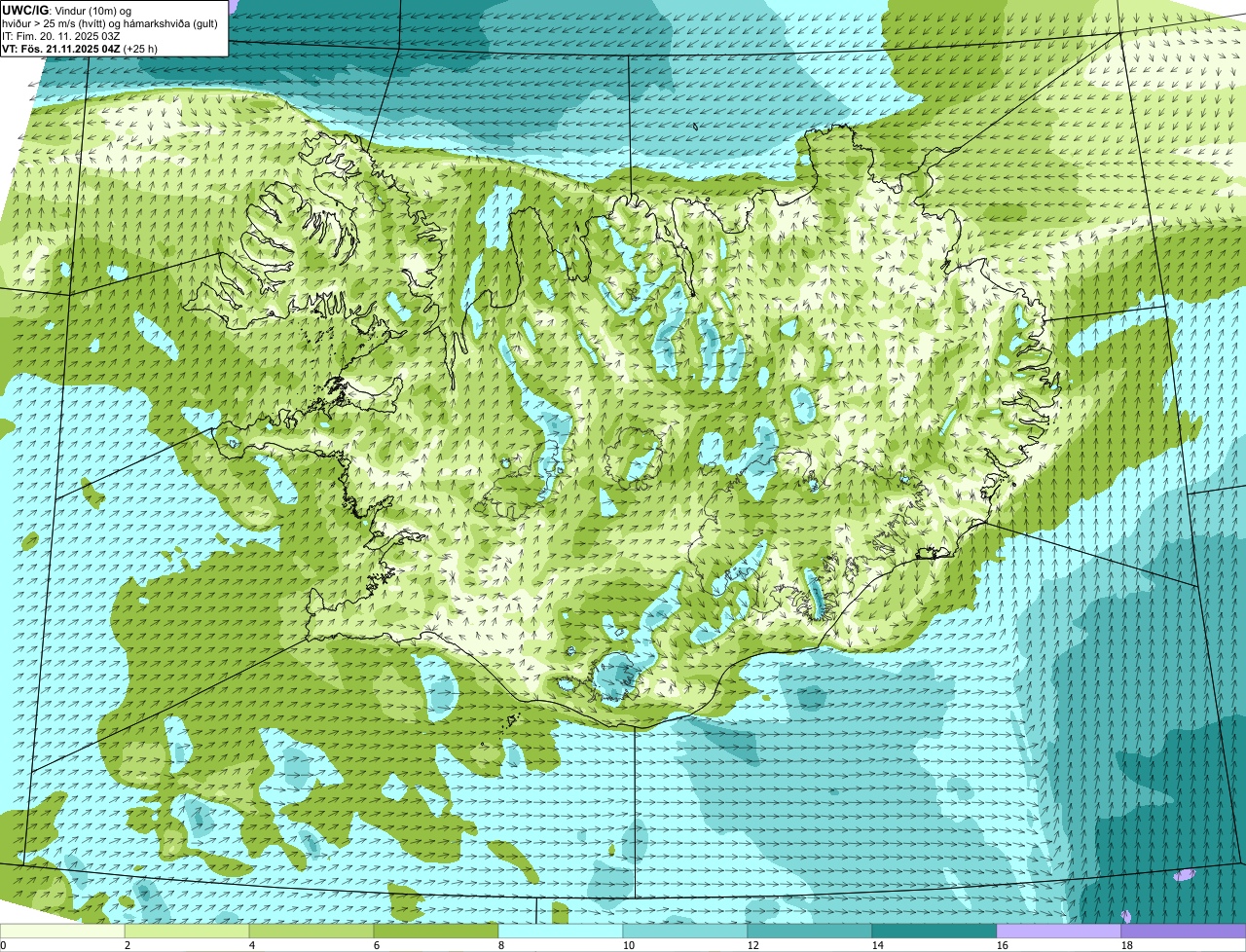1246x952 pixels.
Task: Click the "Vindur (10m) og" text
Action: coord(92,10)
